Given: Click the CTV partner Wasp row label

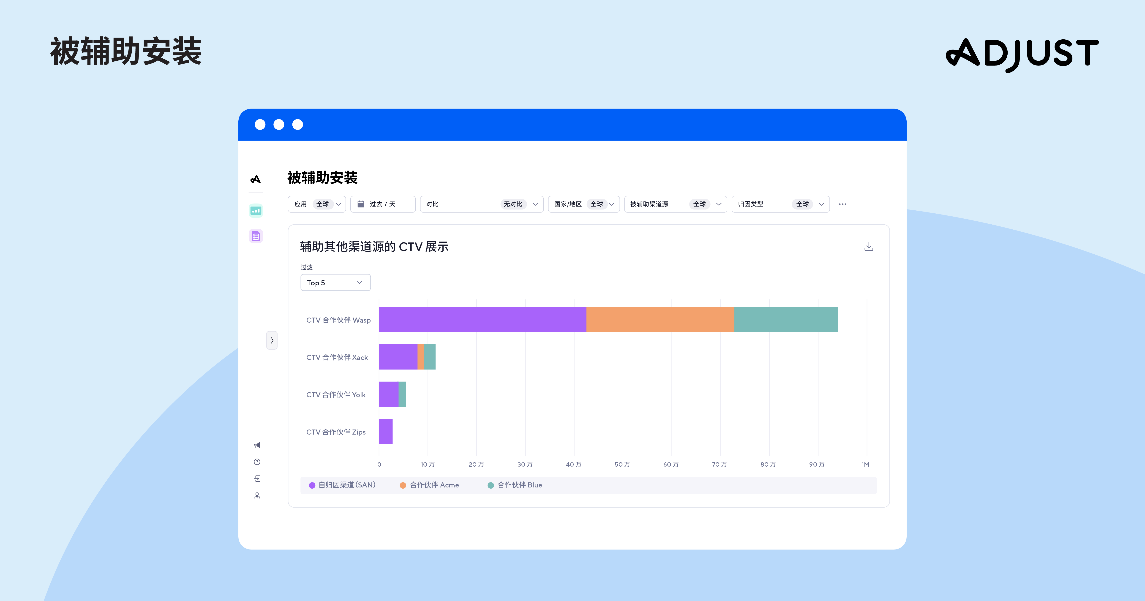Looking at the screenshot, I should pyautogui.click(x=338, y=320).
